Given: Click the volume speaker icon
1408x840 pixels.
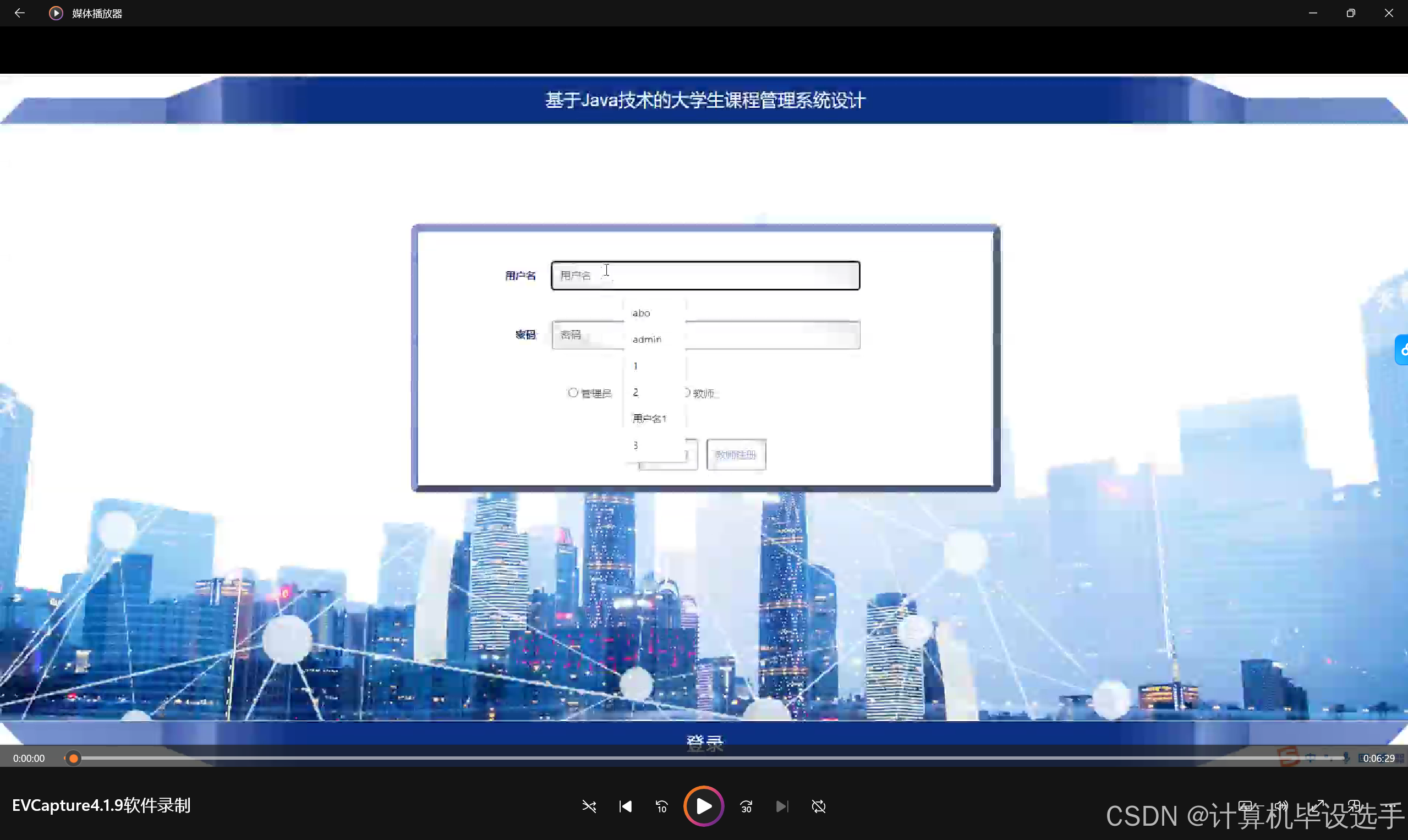Looking at the screenshot, I should (x=1280, y=806).
